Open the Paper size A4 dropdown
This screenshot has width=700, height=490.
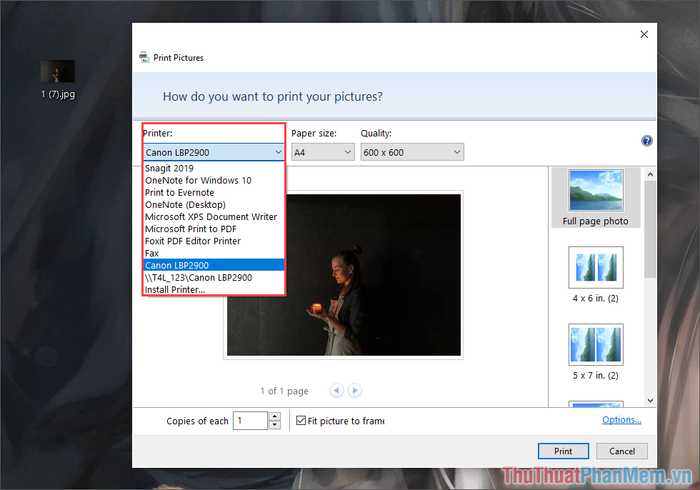pos(323,152)
